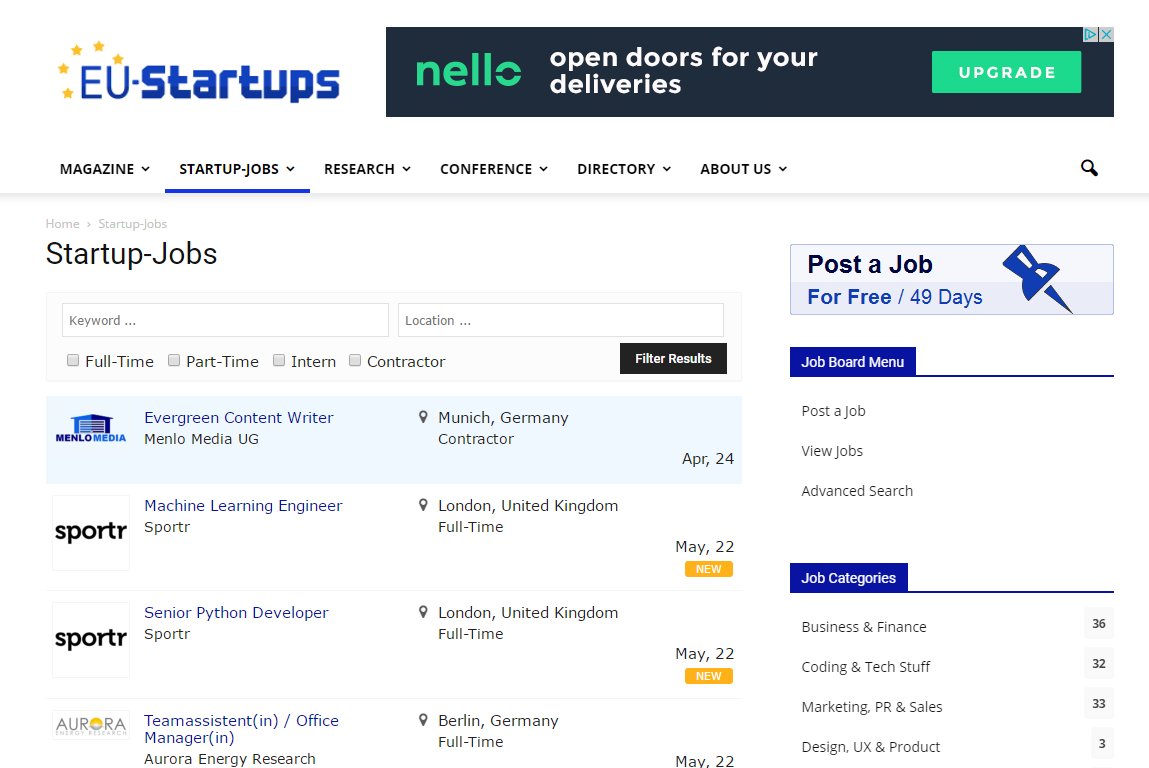
Task: Click the Job Board Menu heading
Action: 852,361
